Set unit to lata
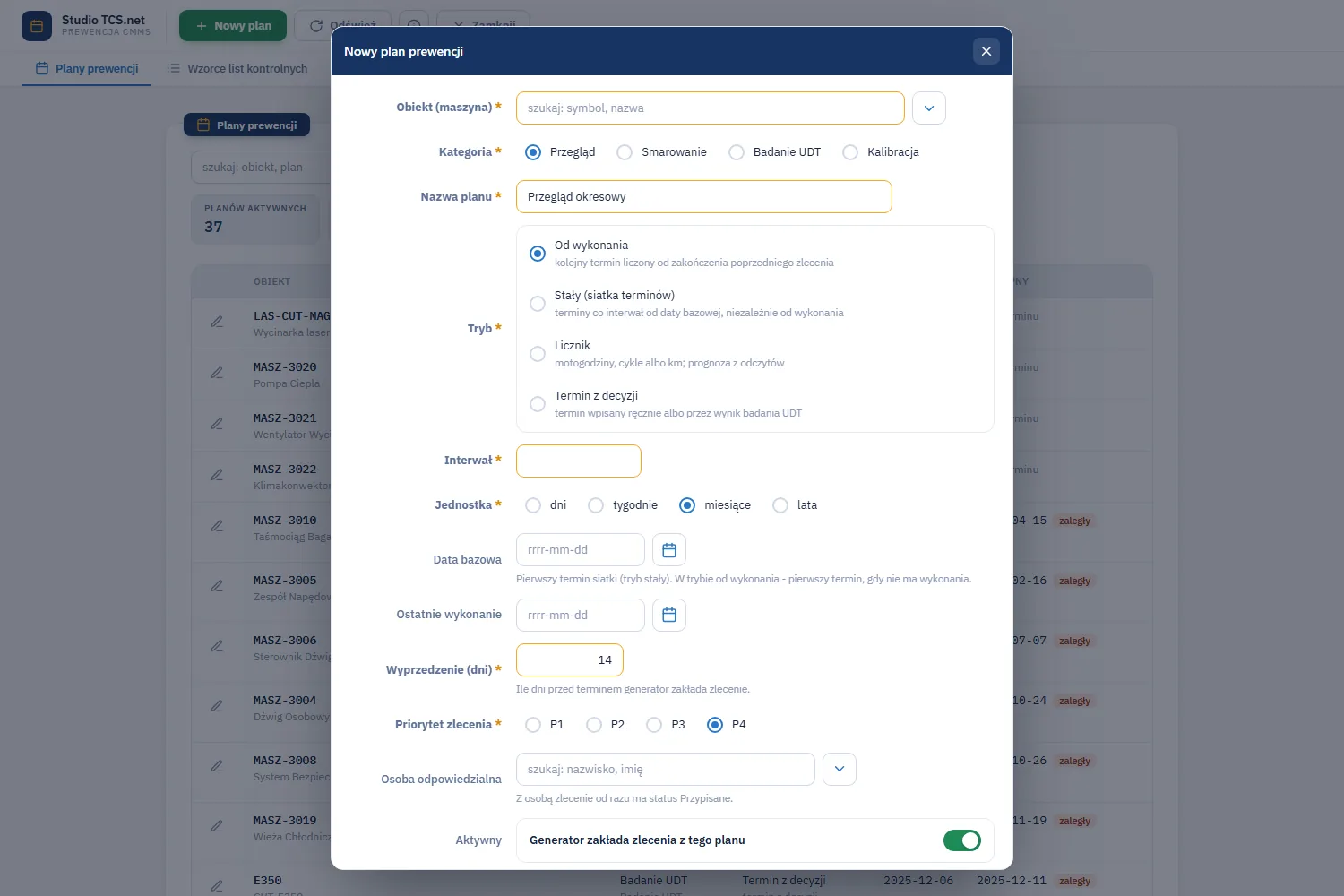This screenshot has height=896, width=1344. point(780,505)
